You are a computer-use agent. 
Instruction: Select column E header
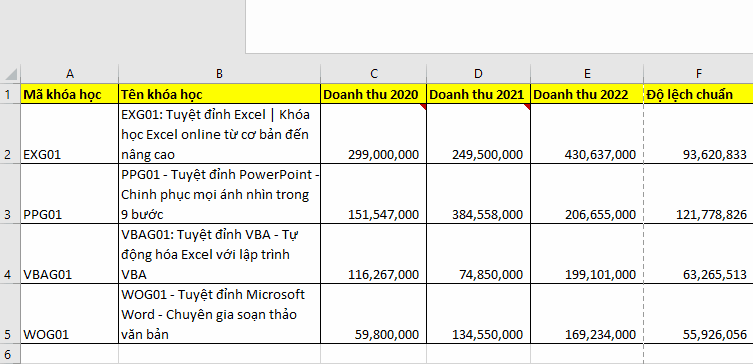tap(587, 74)
